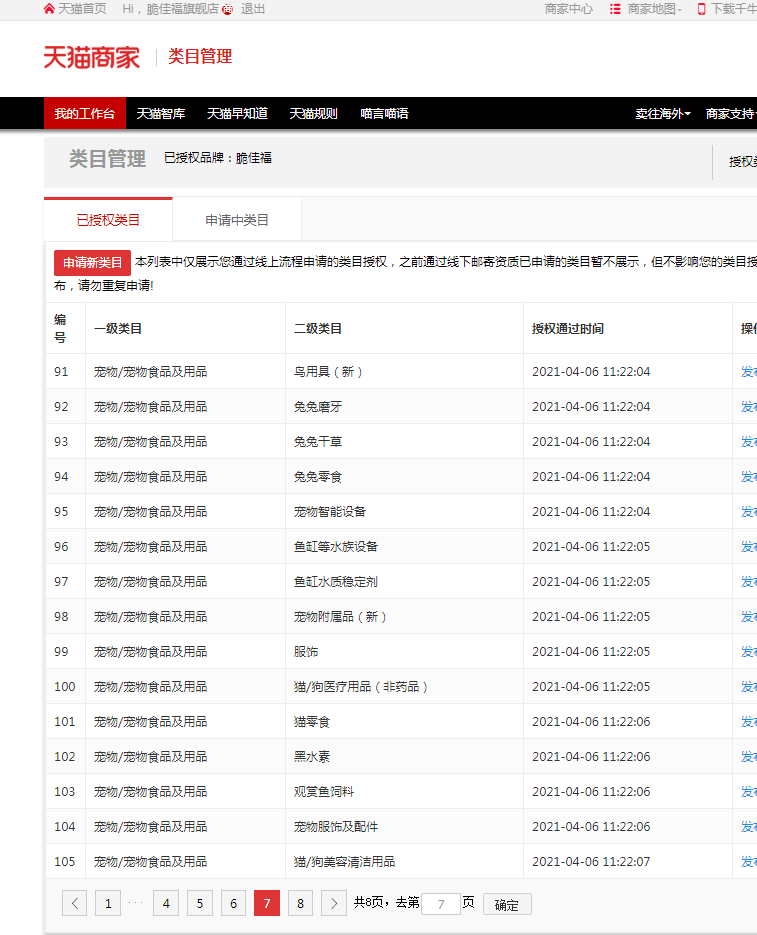Click 退出 to log out
Screen dimensions: 757x935
(x=253, y=9)
